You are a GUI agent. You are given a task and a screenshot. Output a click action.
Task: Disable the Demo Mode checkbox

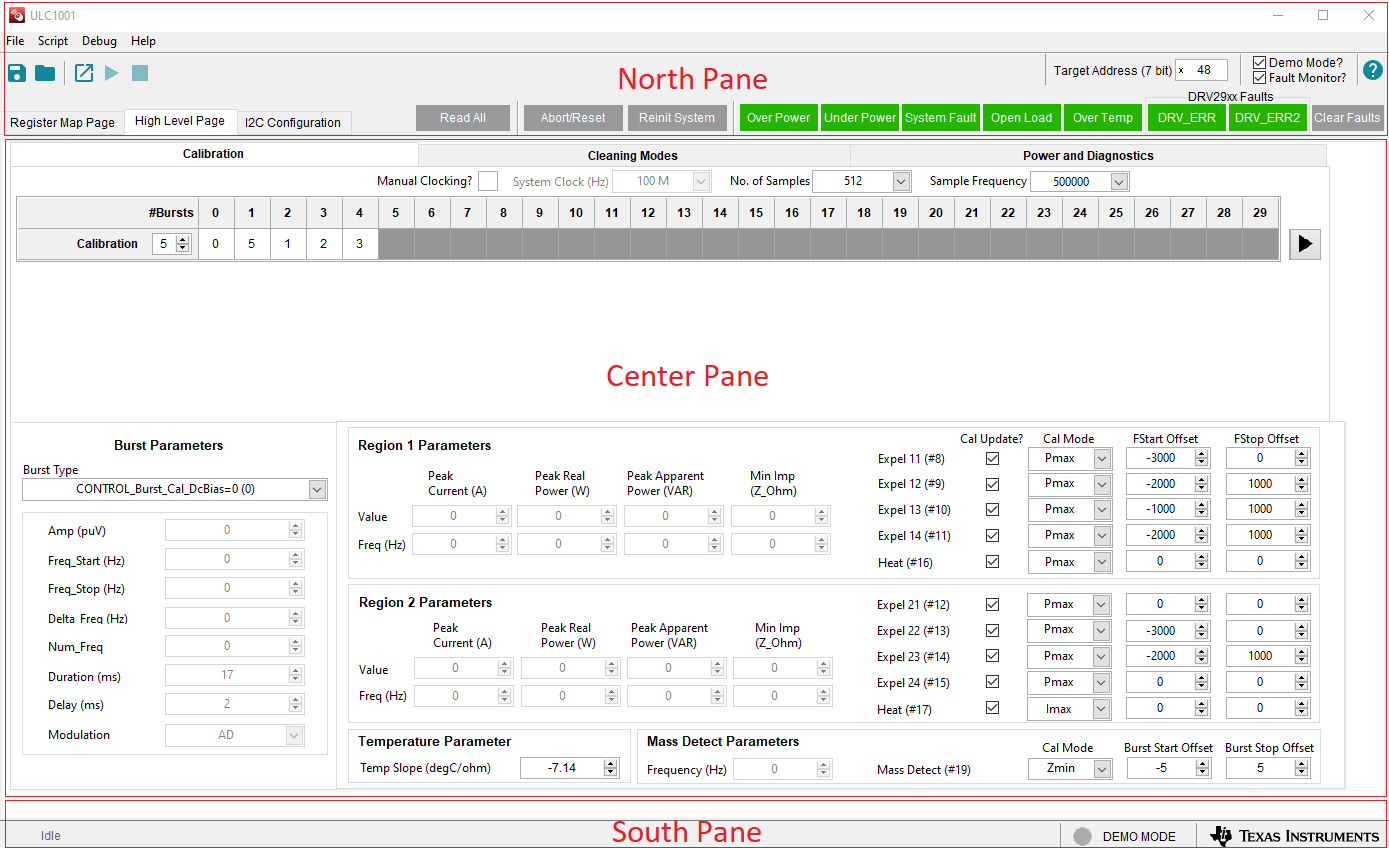pyautogui.click(x=1260, y=63)
